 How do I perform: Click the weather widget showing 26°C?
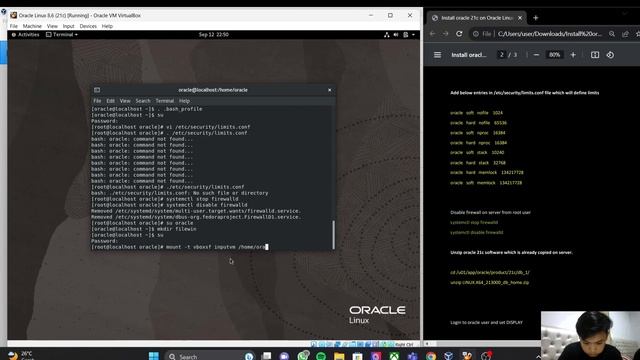click(x=20, y=355)
